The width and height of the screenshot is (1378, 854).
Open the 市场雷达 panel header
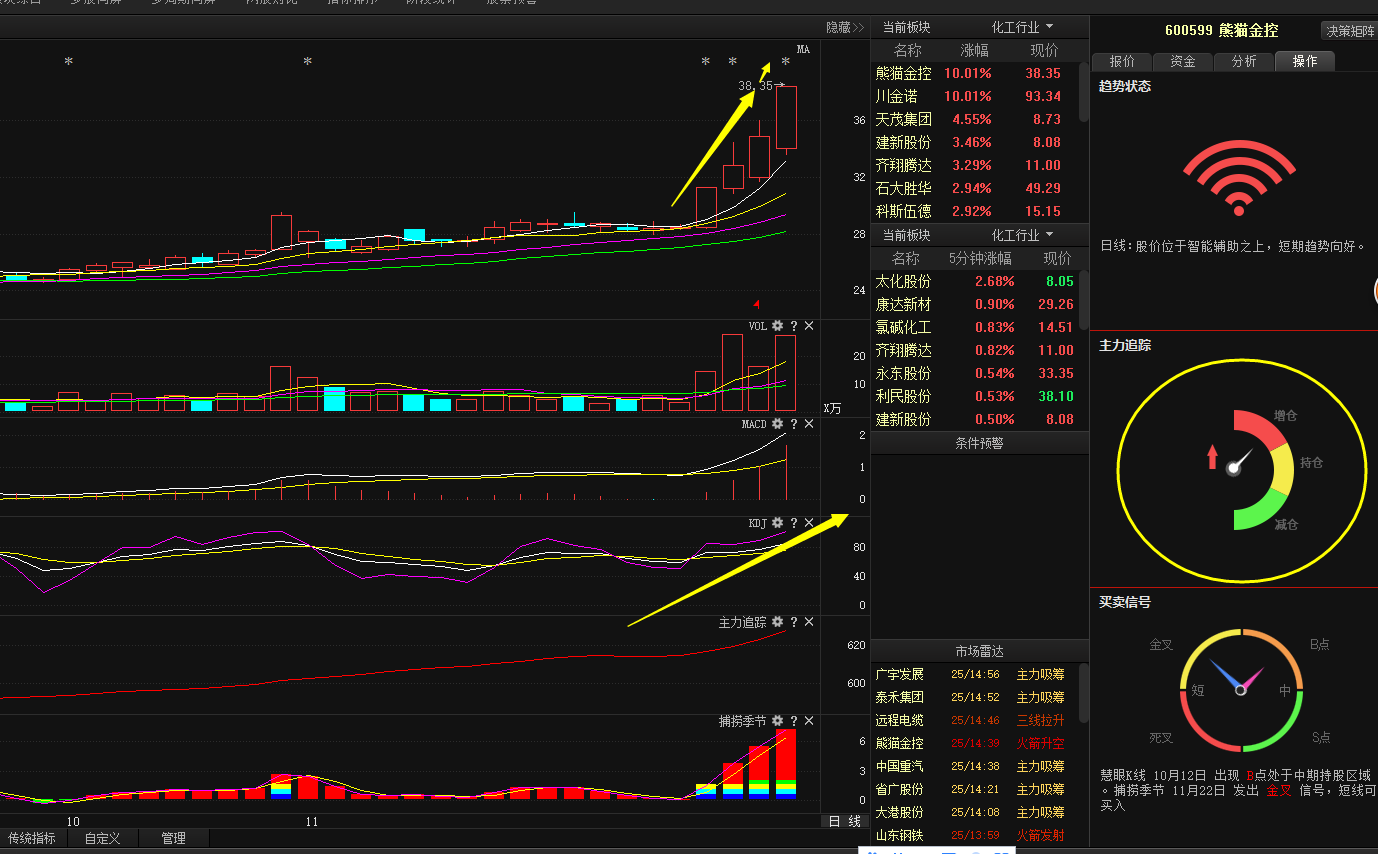coord(980,651)
